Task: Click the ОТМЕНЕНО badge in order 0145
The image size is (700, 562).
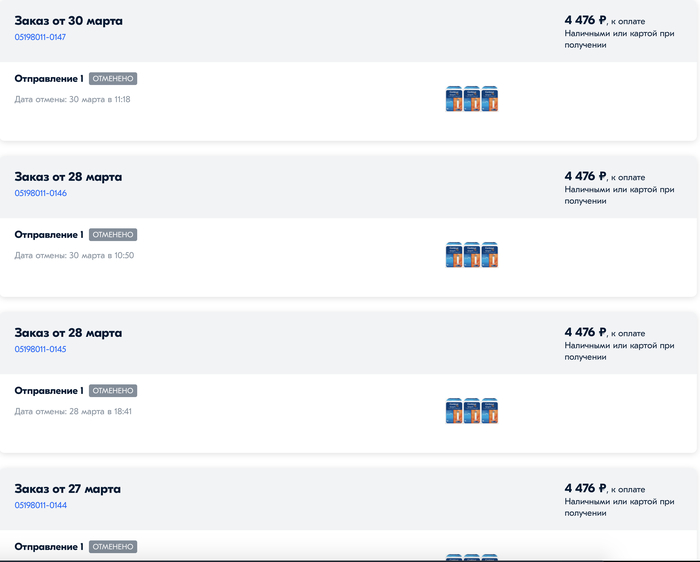Action: [x=113, y=391]
